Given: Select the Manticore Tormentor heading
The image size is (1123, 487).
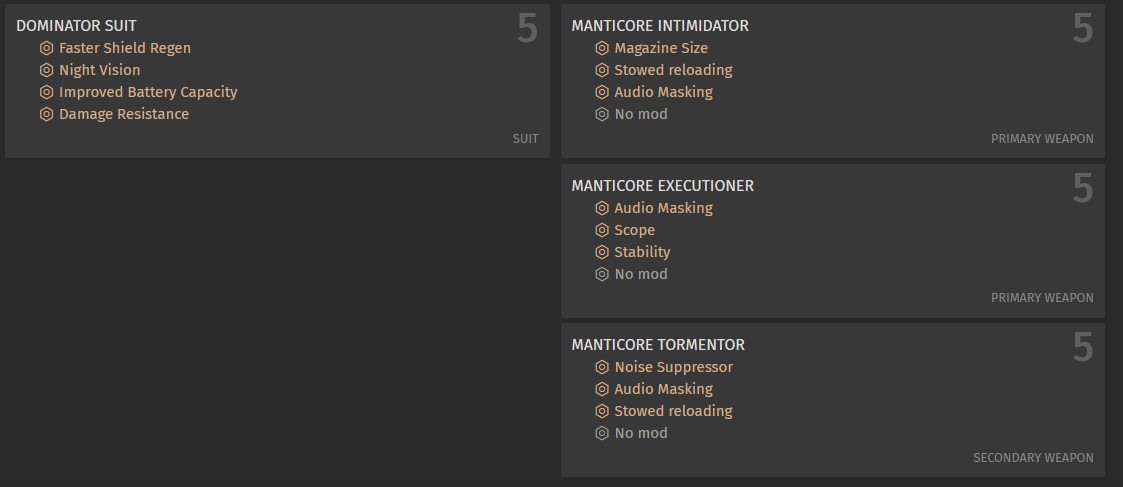Looking at the screenshot, I should click(x=658, y=344).
